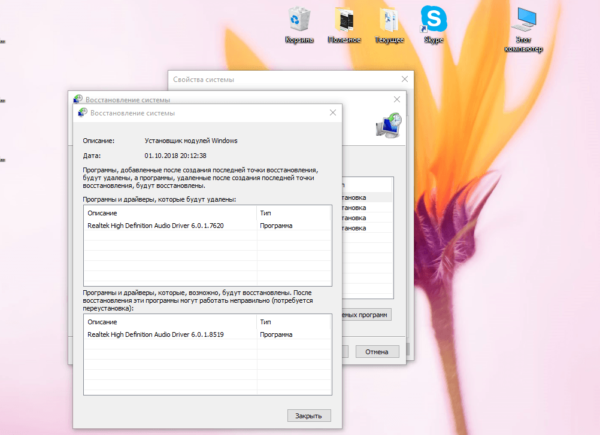Click the Программа cell in the 6.0.1.7620 row
Screen dimensions: 600x435
[x=276, y=226]
